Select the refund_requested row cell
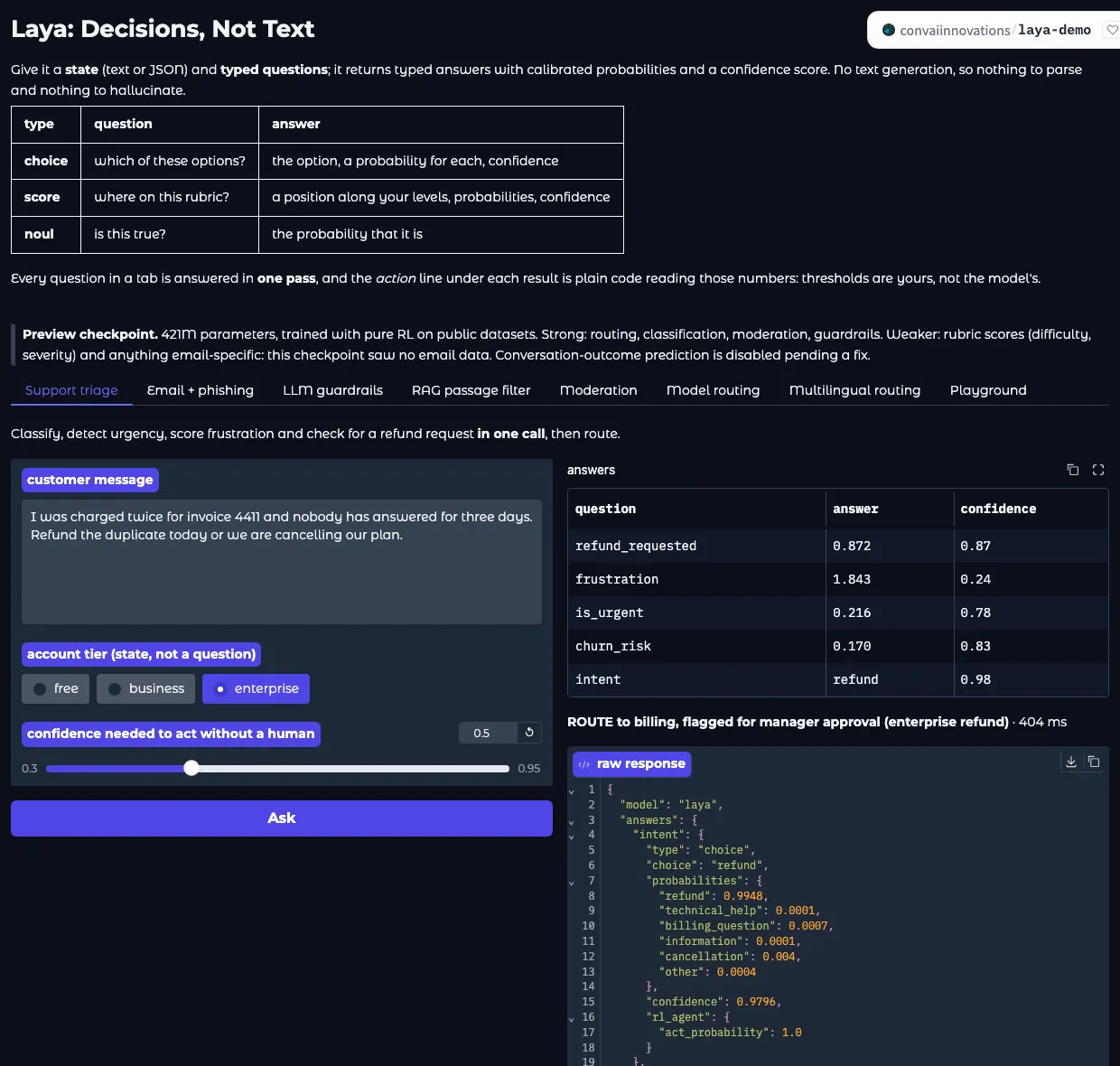The height and width of the screenshot is (1066, 1120). [x=696, y=546]
